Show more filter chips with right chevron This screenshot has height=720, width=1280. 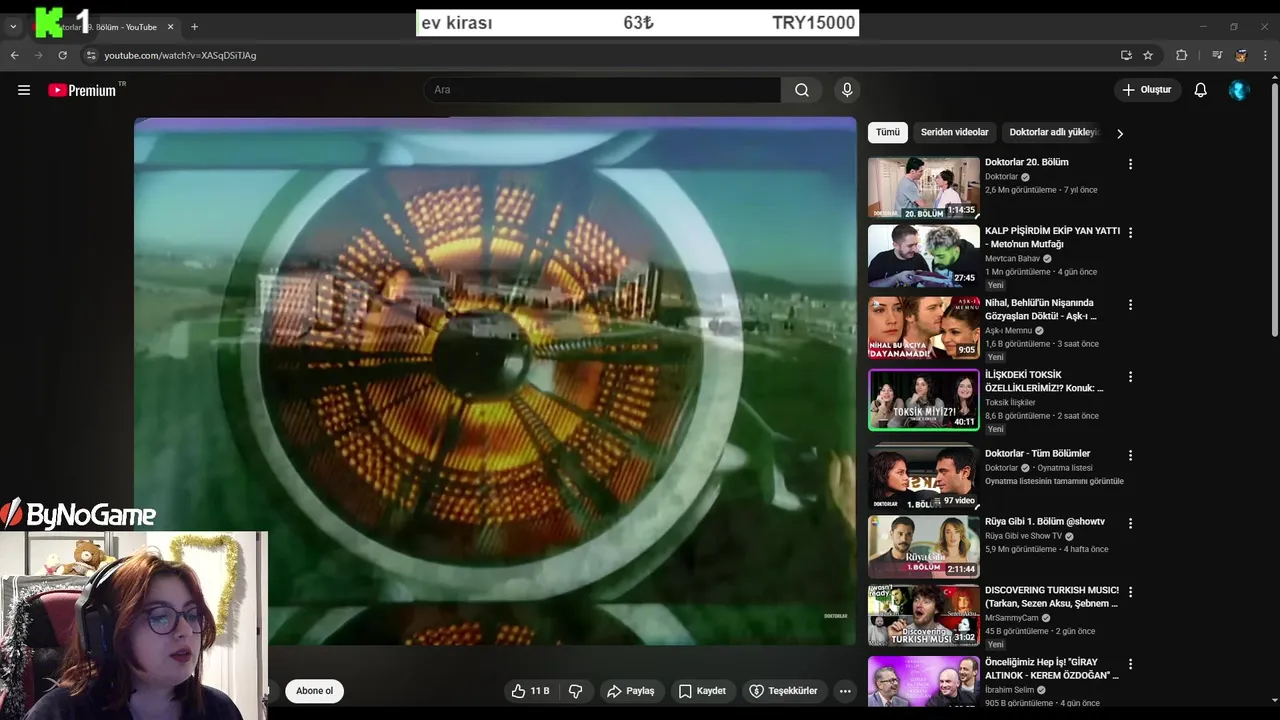(x=1120, y=133)
